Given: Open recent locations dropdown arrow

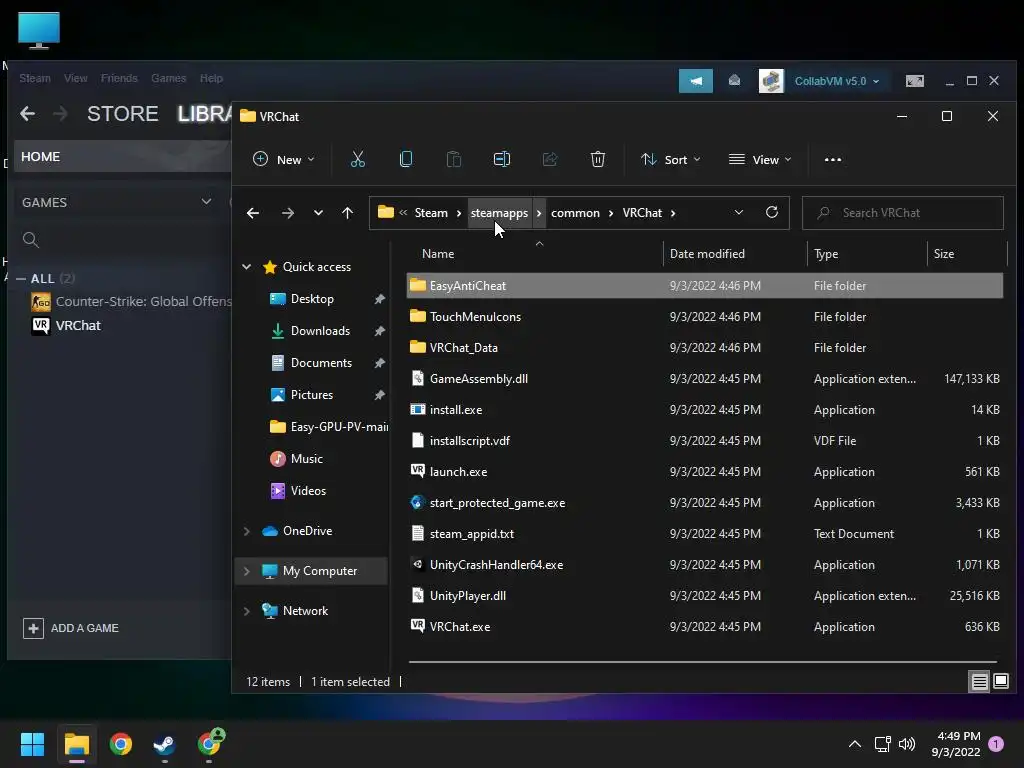Looking at the screenshot, I should [x=318, y=213].
